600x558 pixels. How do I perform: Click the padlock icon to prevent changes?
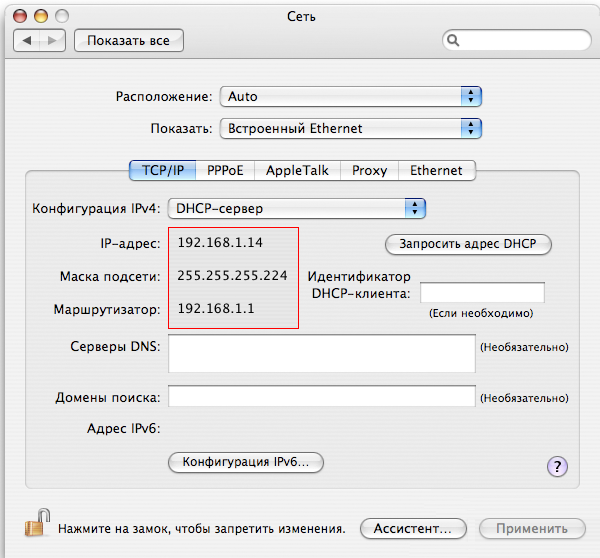[x=37, y=524]
